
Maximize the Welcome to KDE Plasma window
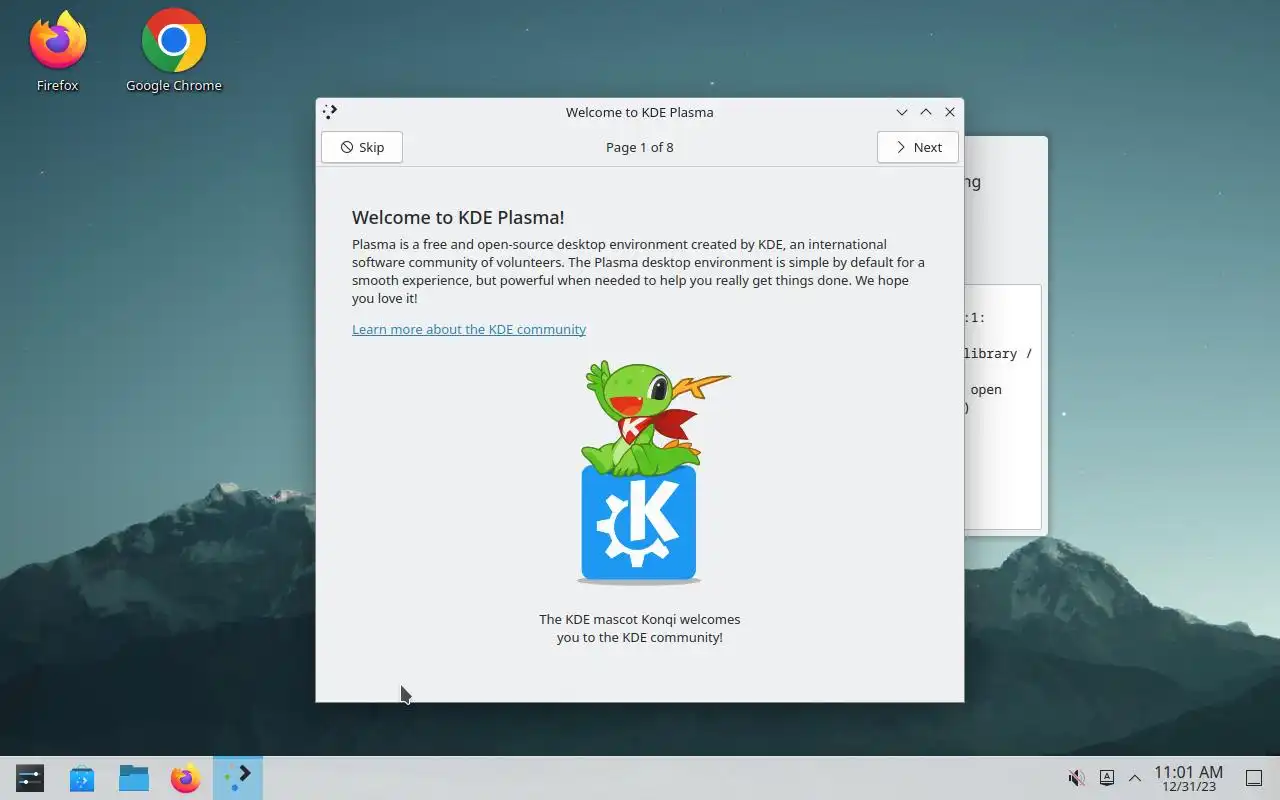[x=926, y=112]
